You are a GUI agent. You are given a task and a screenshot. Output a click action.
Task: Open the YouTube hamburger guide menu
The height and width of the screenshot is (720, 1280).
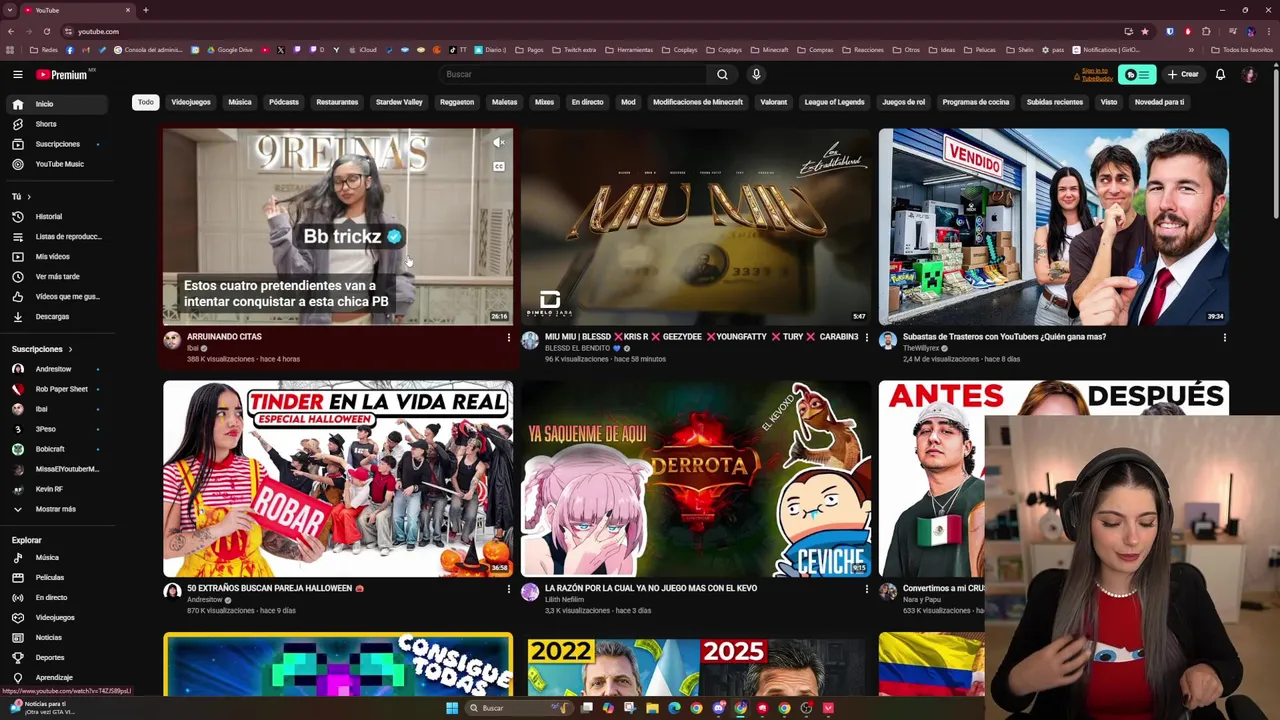coord(17,74)
